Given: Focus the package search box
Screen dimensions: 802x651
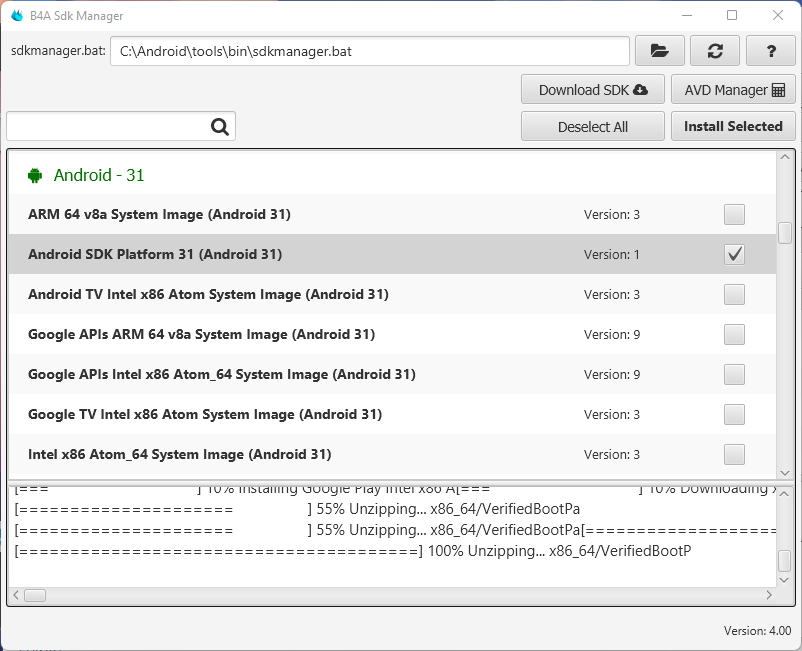Looking at the screenshot, I should pyautogui.click(x=108, y=126).
